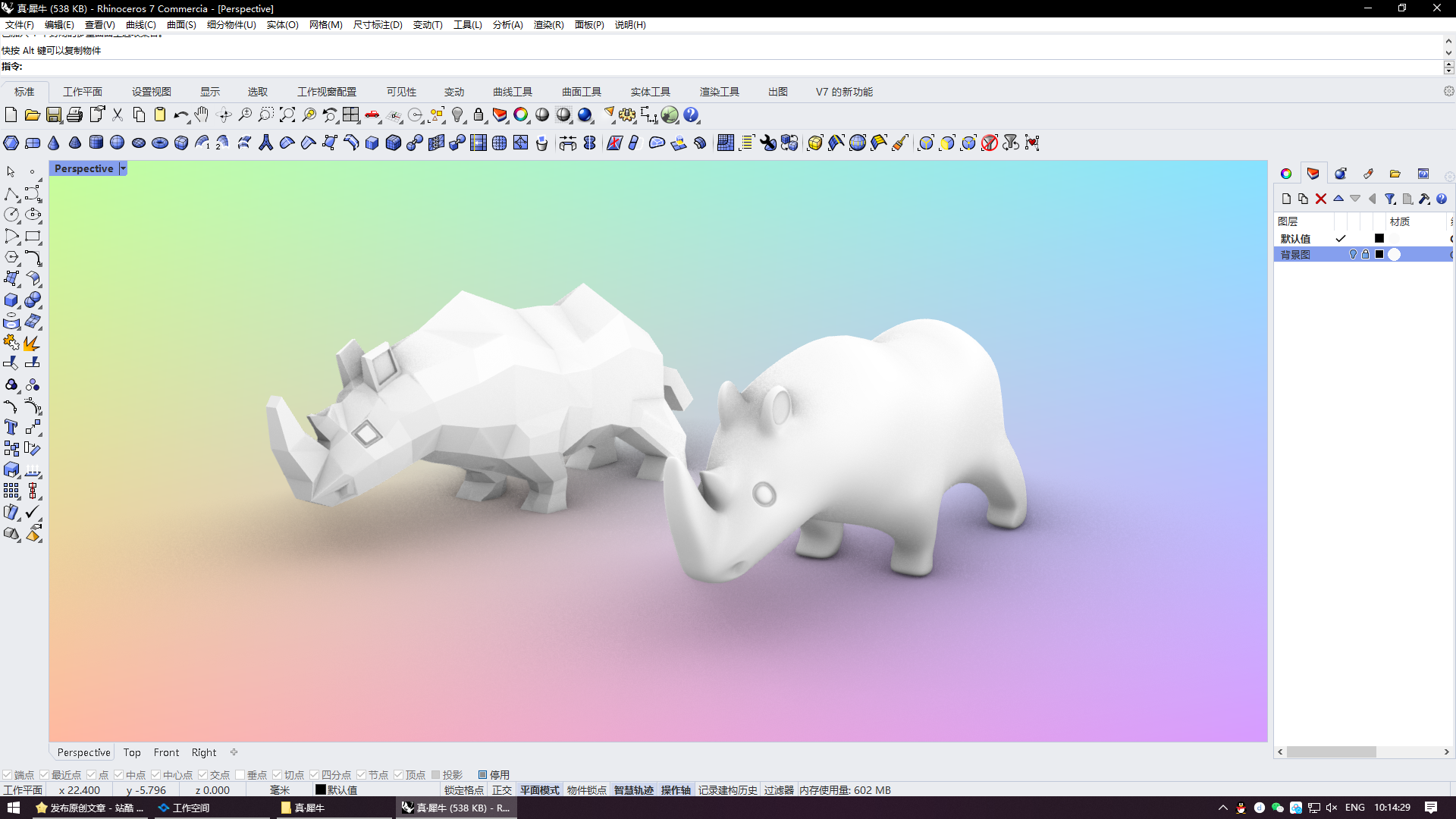Switch to the 渲染工具 toolbar tab
Viewport: 1456px width, 819px height.
tap(719, 92)
